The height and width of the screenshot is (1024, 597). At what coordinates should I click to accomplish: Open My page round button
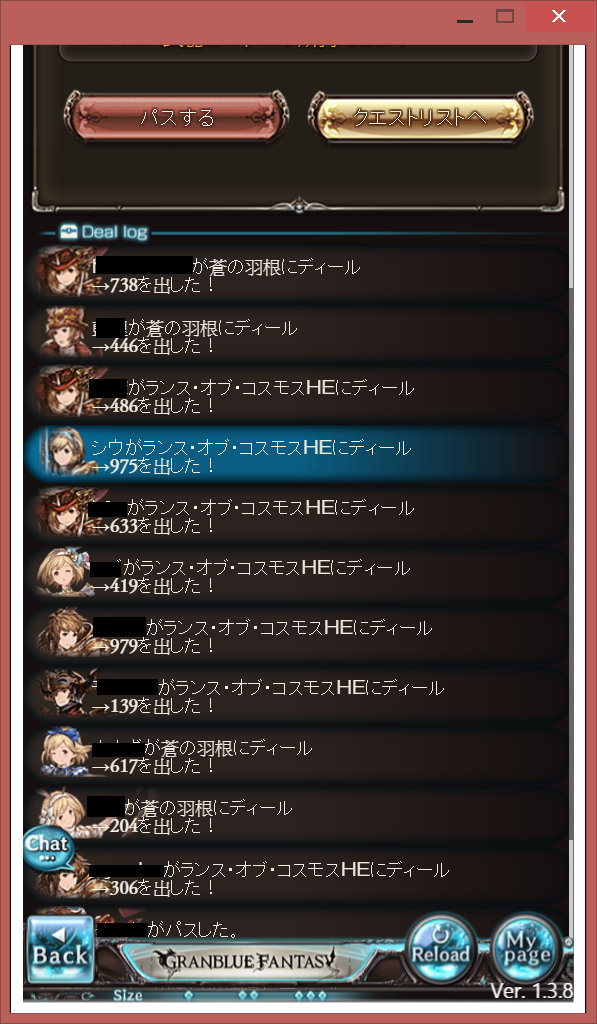[x=526, y=948]
